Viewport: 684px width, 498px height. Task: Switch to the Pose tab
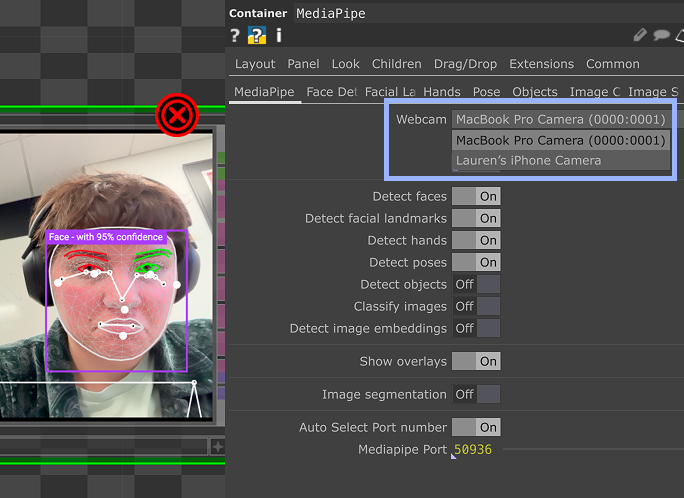(x=486, y=92)
